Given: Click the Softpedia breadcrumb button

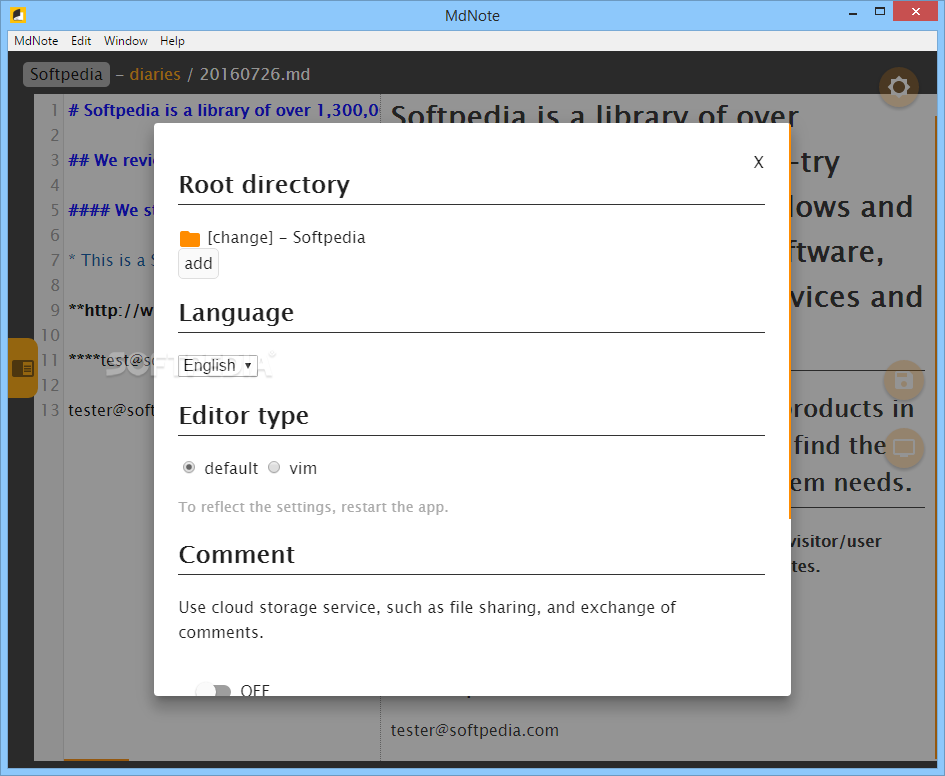Looking at the screenshot, I should [66, 74].
